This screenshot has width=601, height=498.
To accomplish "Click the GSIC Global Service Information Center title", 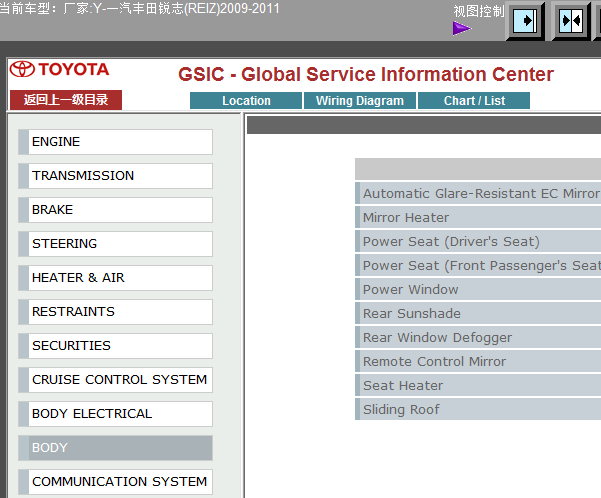I will [x=366, y=74].
